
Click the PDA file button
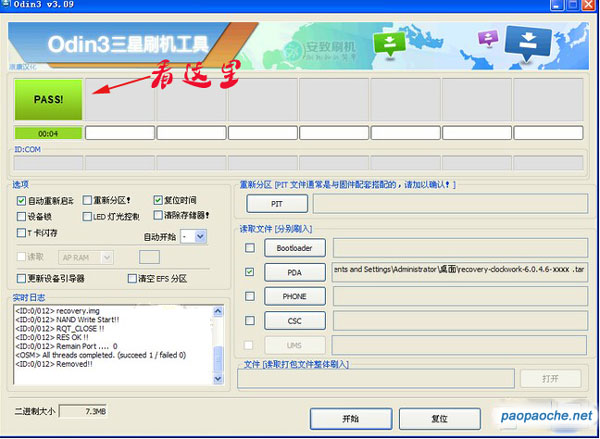pyautogui.click(x=295, y=272)
